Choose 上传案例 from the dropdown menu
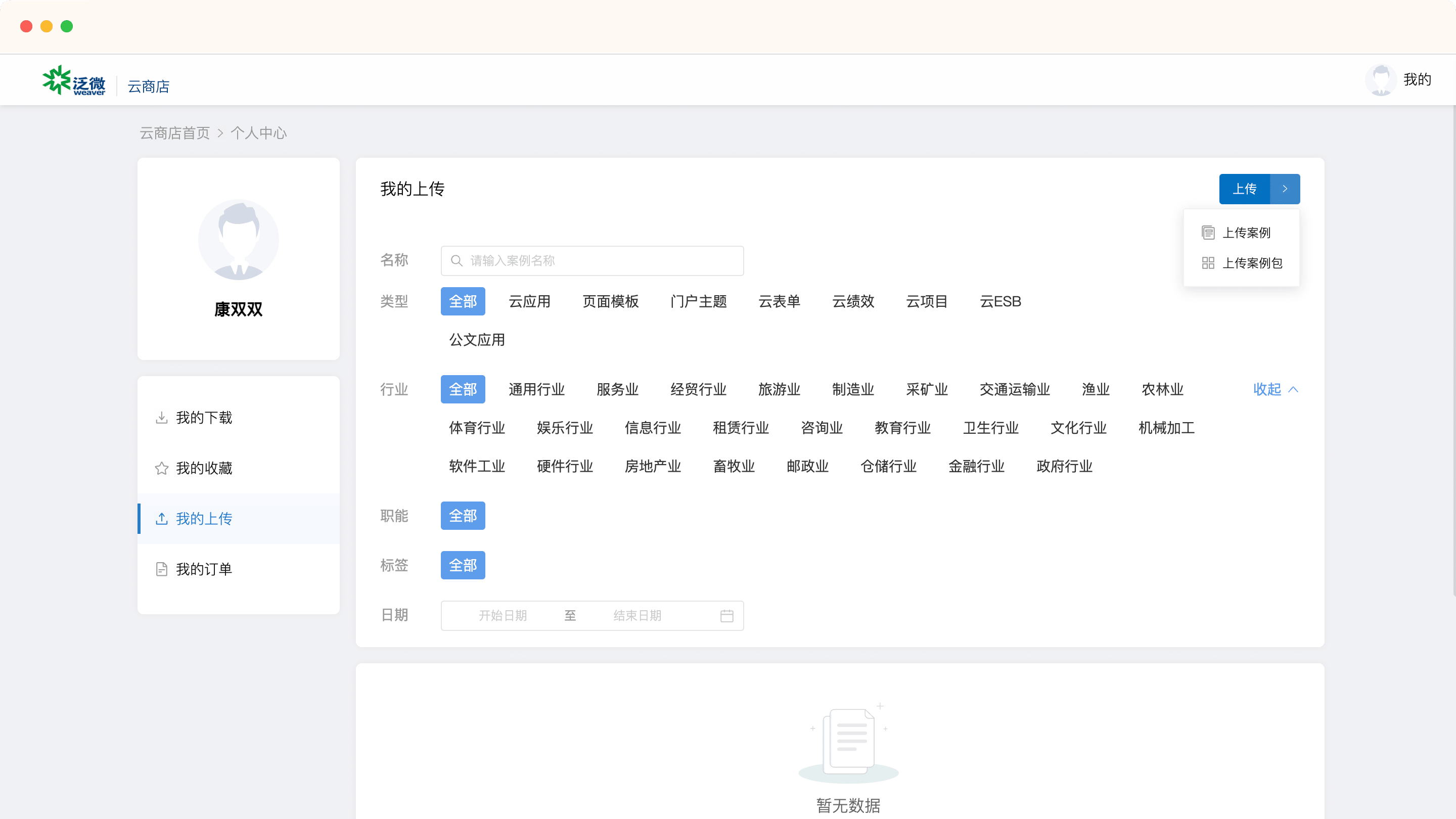1456x819 pixels. [x=1241, y=233]
